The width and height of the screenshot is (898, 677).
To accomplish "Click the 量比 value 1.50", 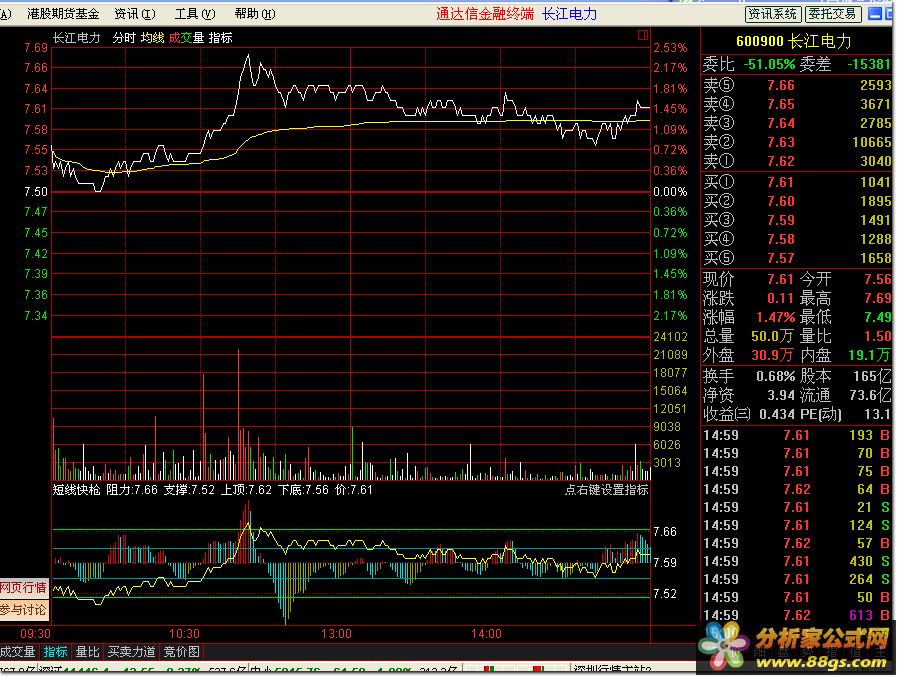I will click(x=878, y=336).
